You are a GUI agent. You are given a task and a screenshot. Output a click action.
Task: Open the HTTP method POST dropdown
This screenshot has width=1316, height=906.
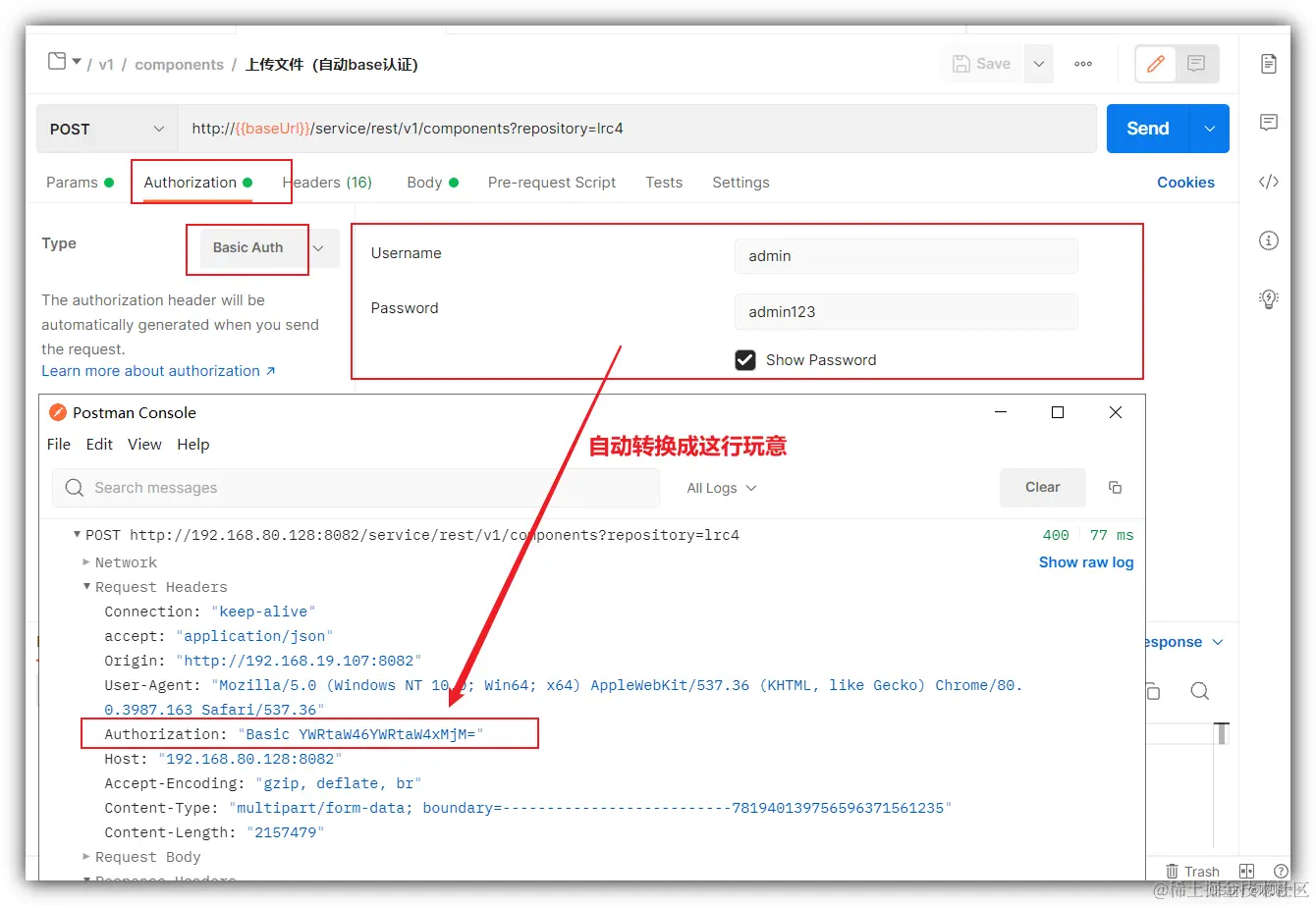click(x=106, y=129)
